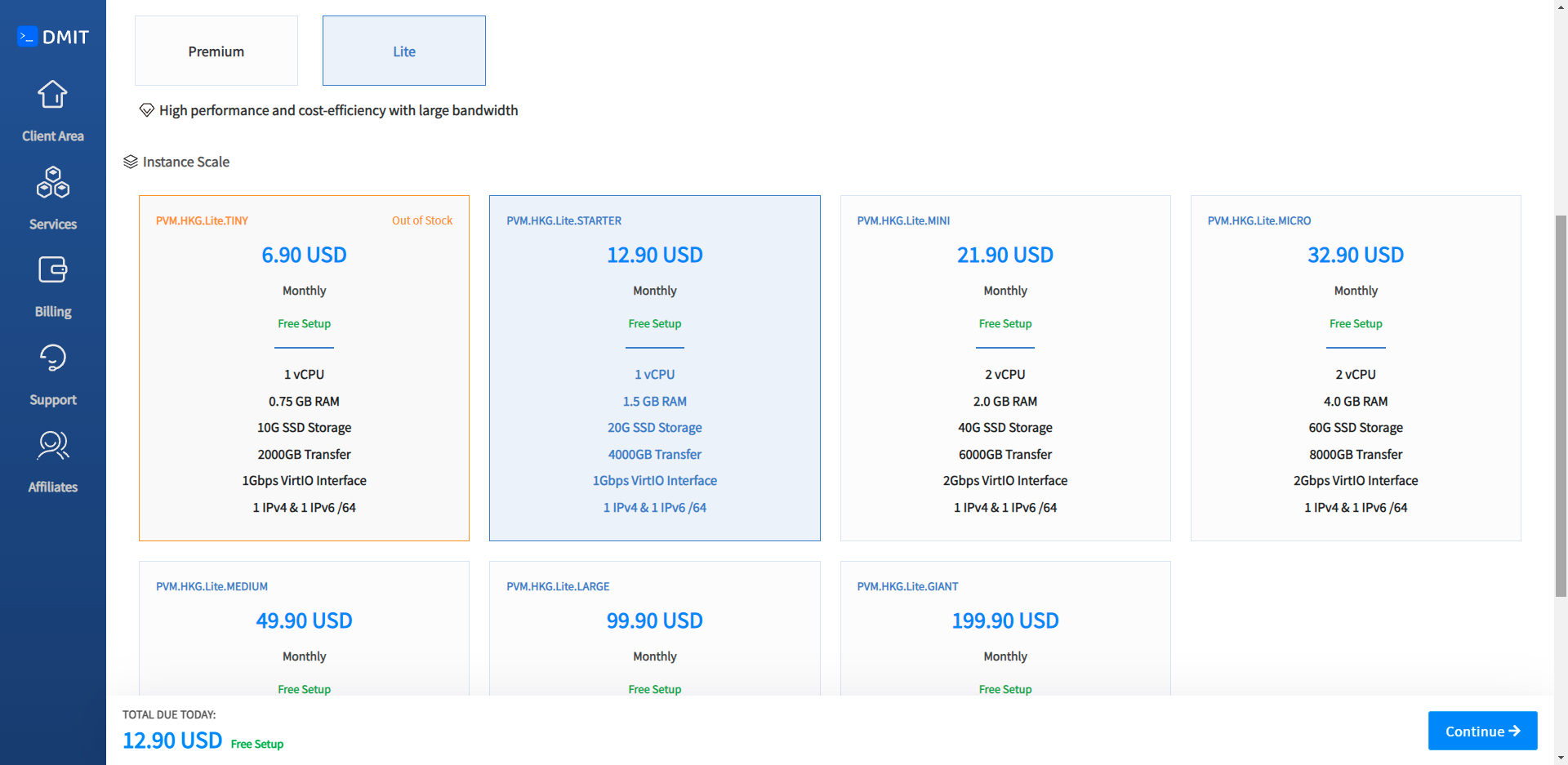Click the Affiliates menu label

pos(53,487)
